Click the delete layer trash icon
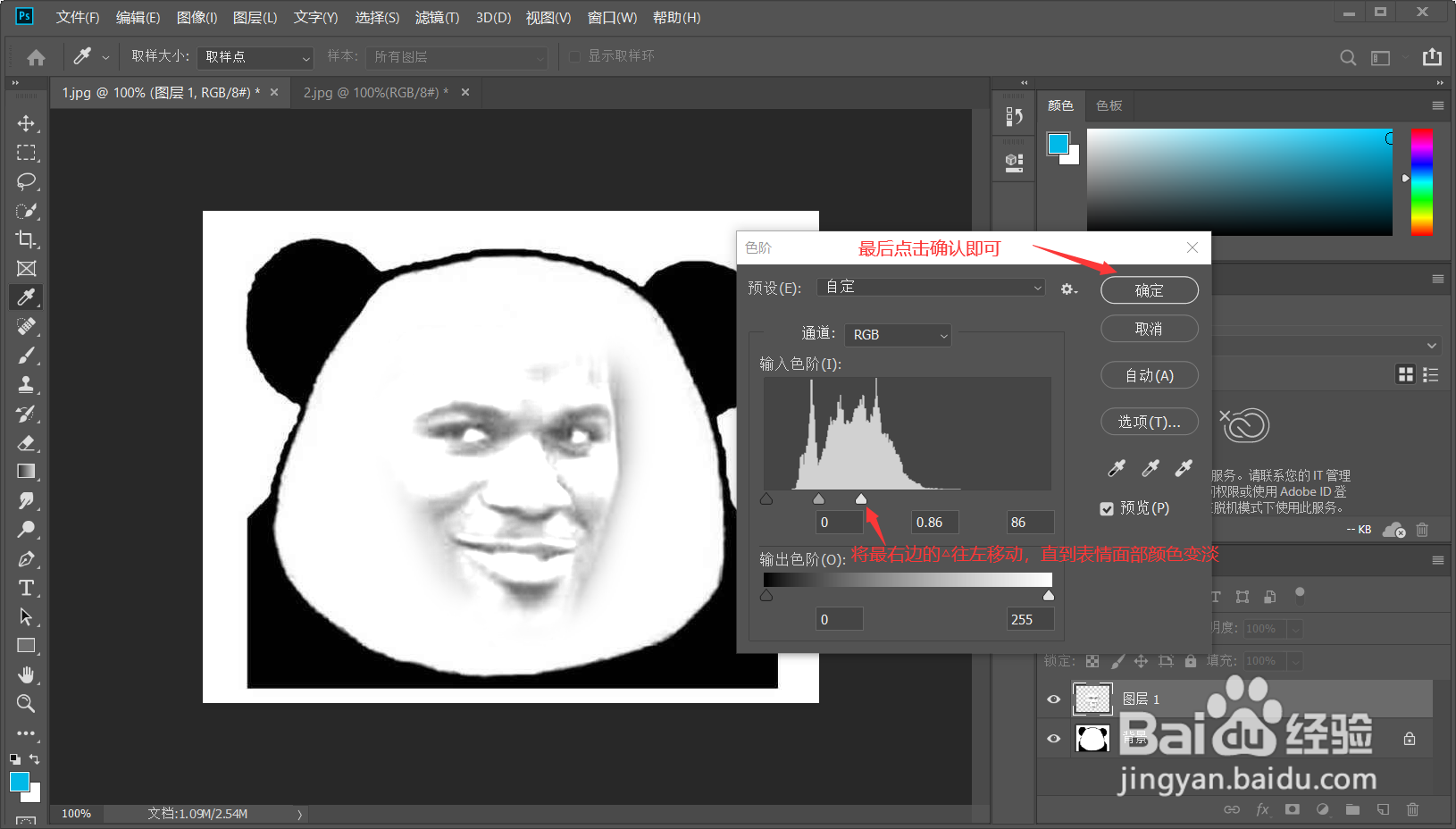 1412,809
